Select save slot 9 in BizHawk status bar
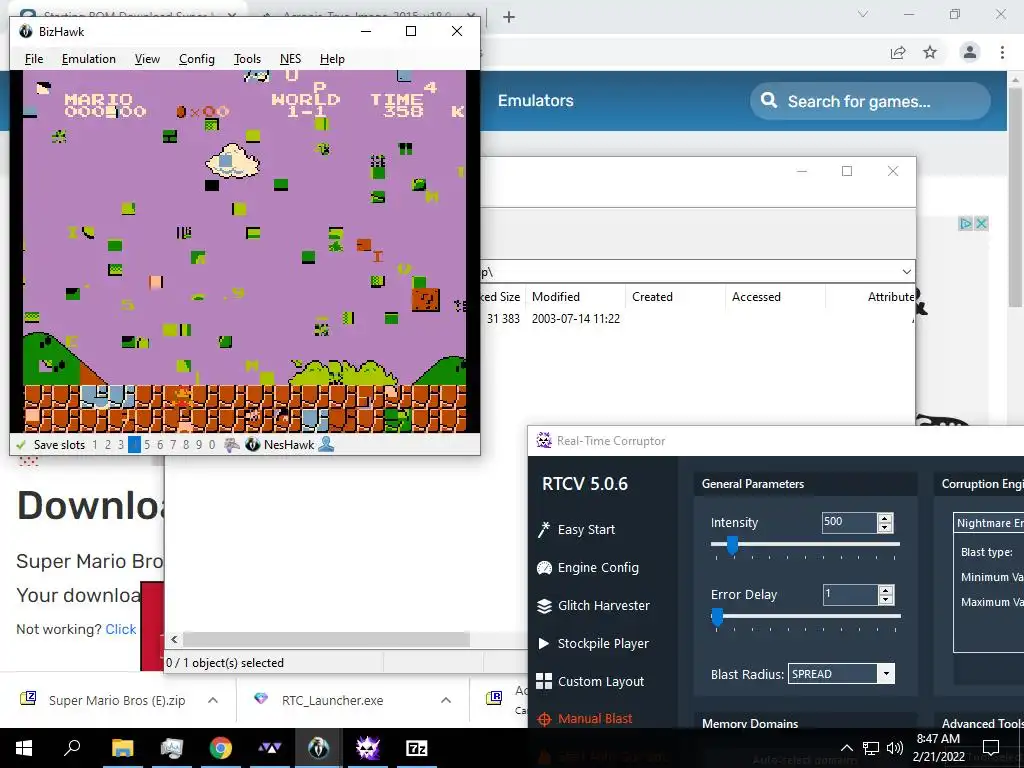The width and height of the screenshot is (1024, 768). (199, 445)
